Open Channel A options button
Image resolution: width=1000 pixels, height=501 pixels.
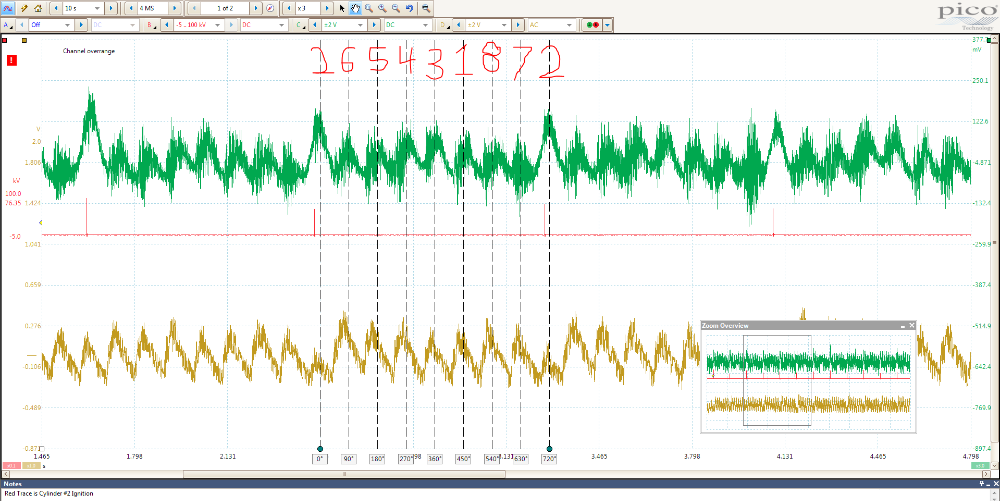pyautogui.click(x=8, y=24)
